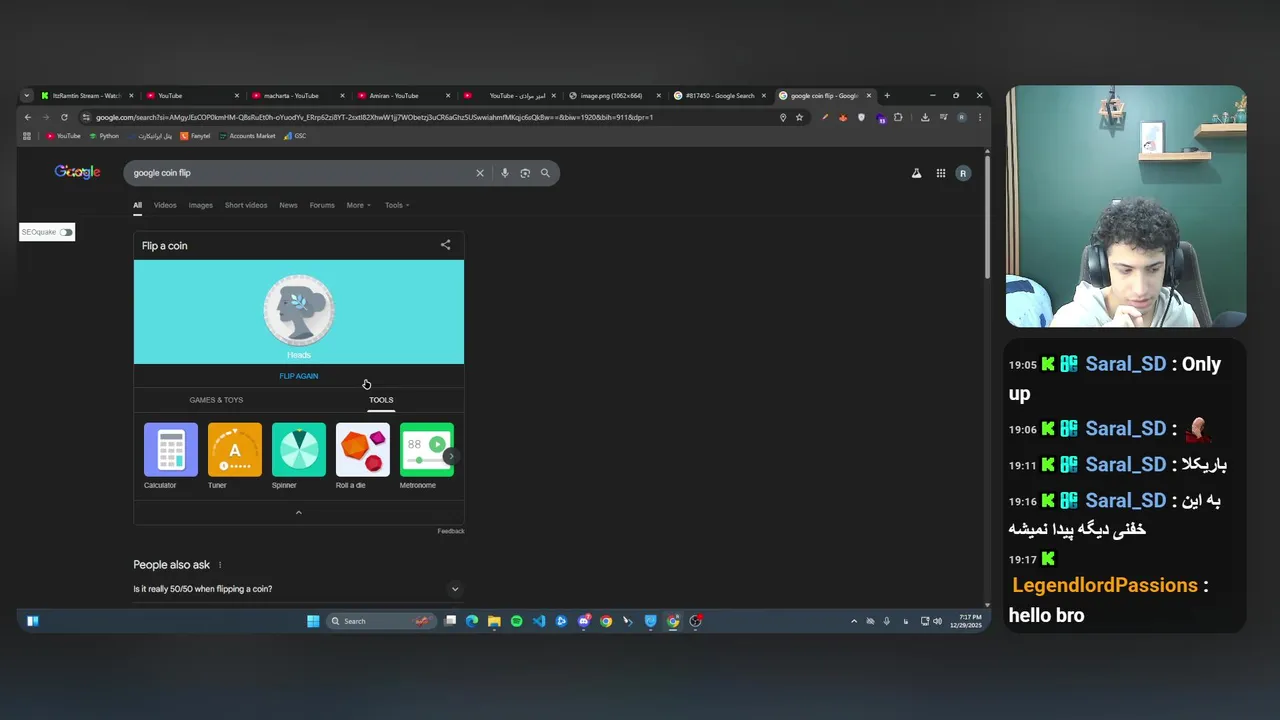Open File Explorer from the taskbar
Screen dimensions: 1280x720
point(494,621)
